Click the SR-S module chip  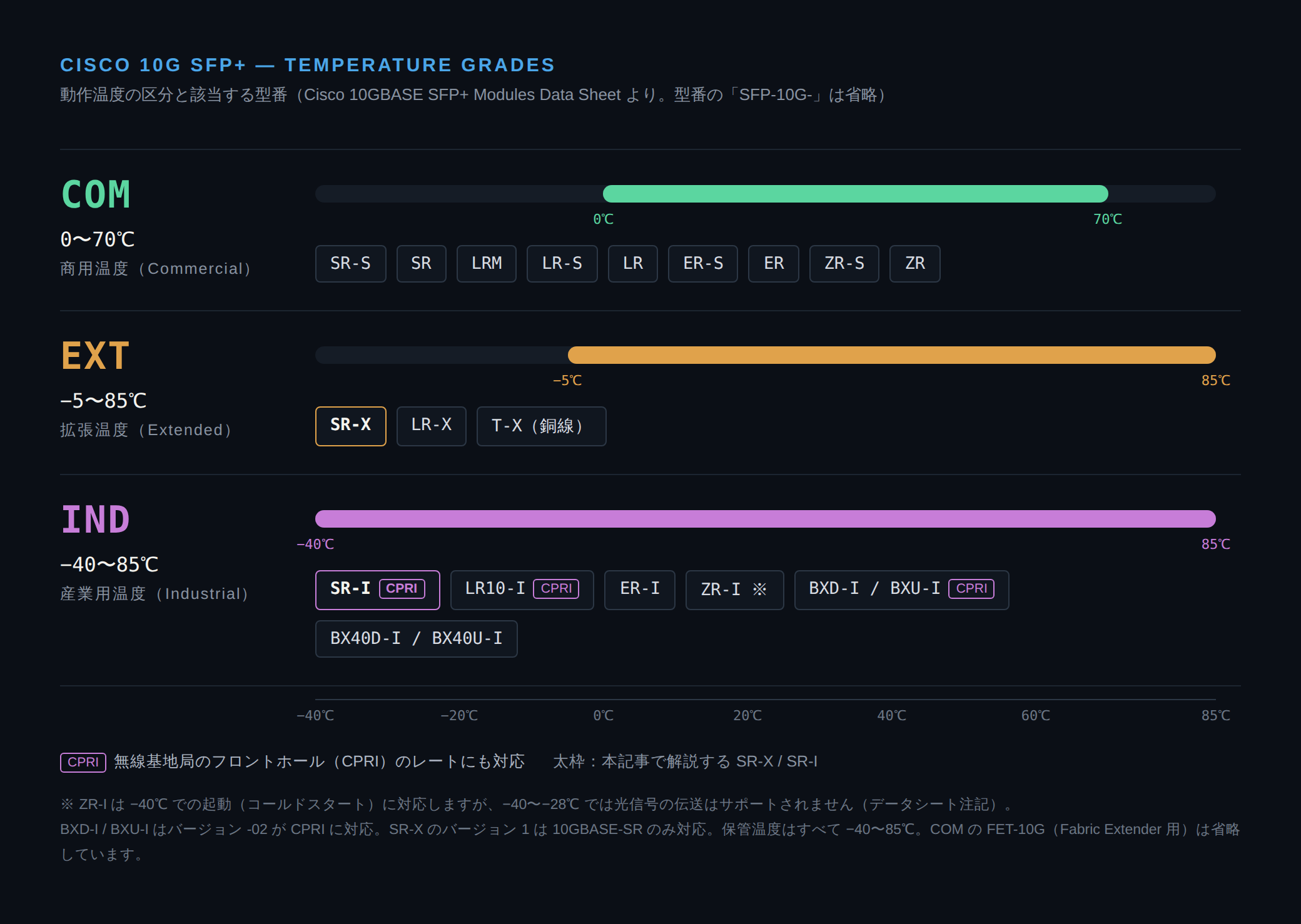pos(350,264)
